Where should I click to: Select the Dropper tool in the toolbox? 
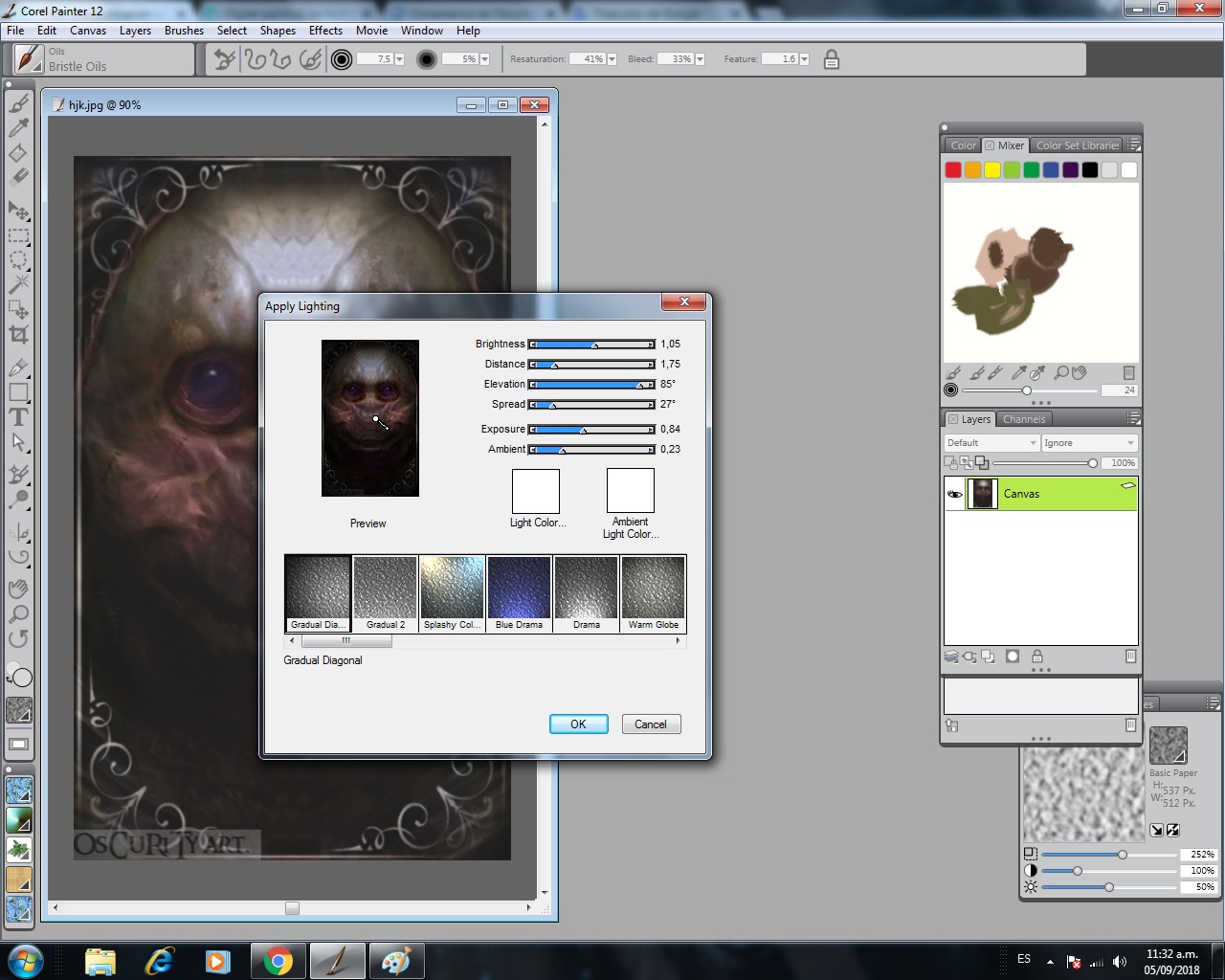point(19,128)
